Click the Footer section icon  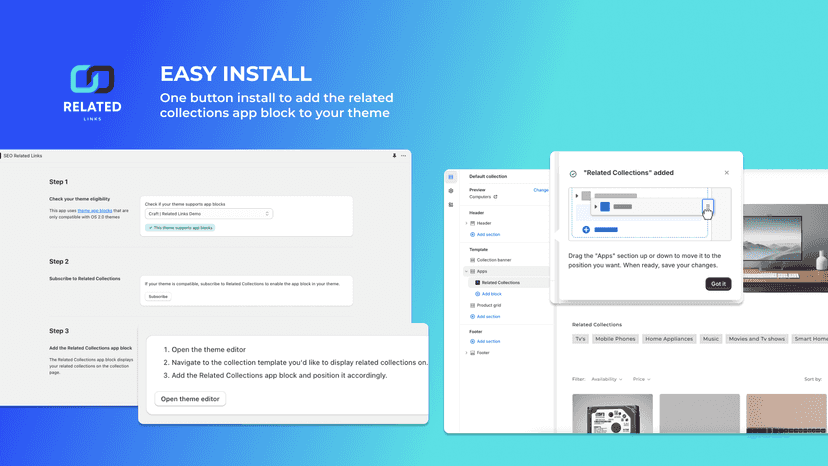point(473,353)
